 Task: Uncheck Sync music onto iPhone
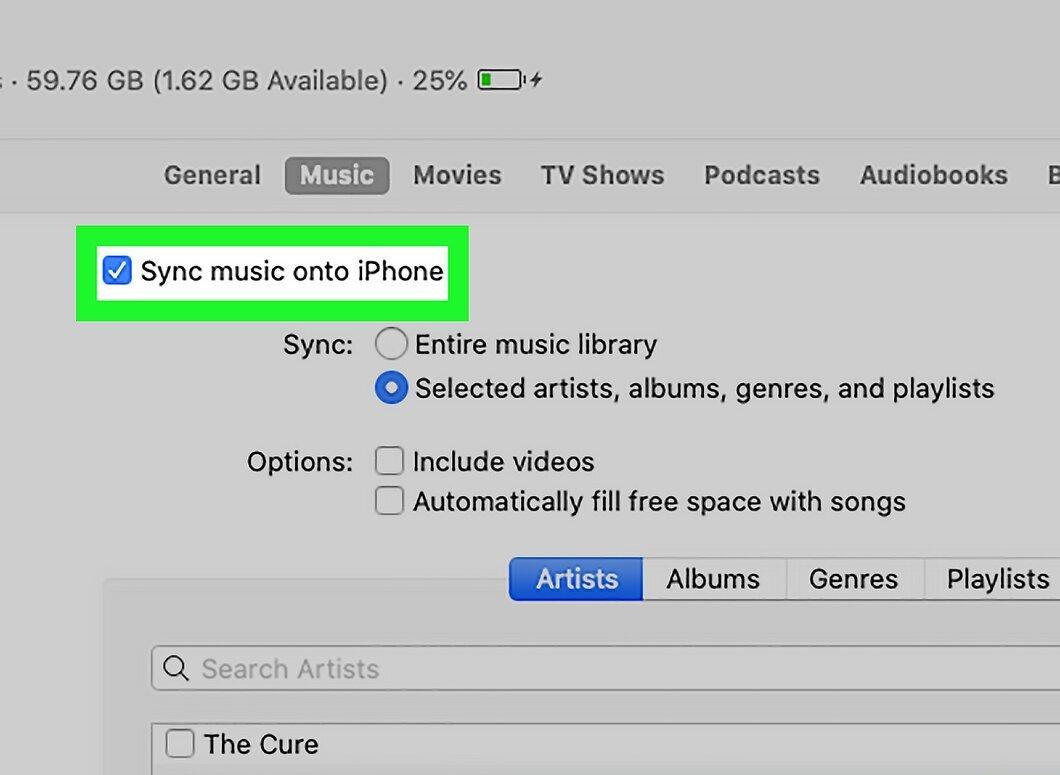116,271
